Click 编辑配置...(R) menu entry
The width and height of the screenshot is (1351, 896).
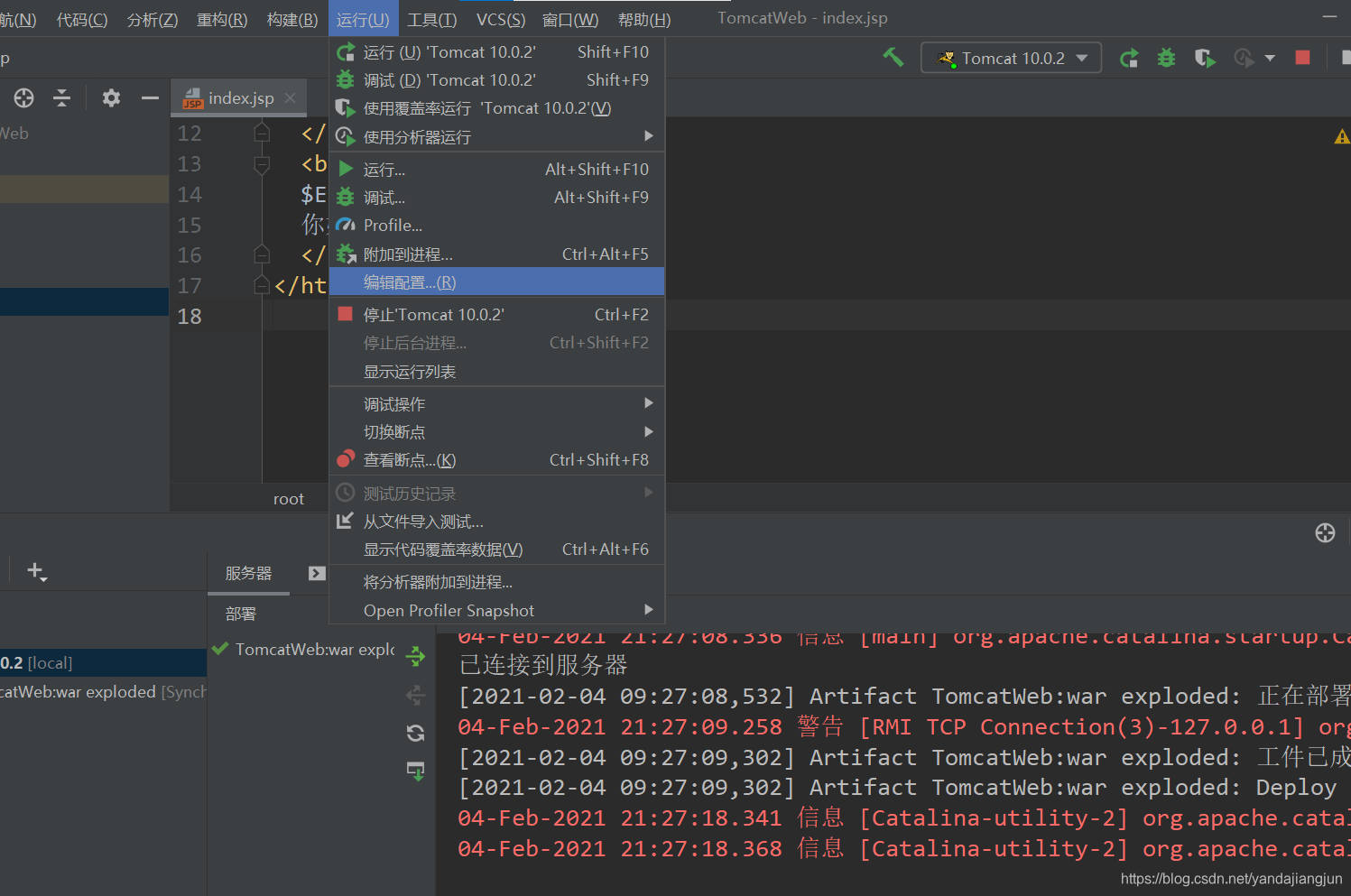click(x=496, y=282)
